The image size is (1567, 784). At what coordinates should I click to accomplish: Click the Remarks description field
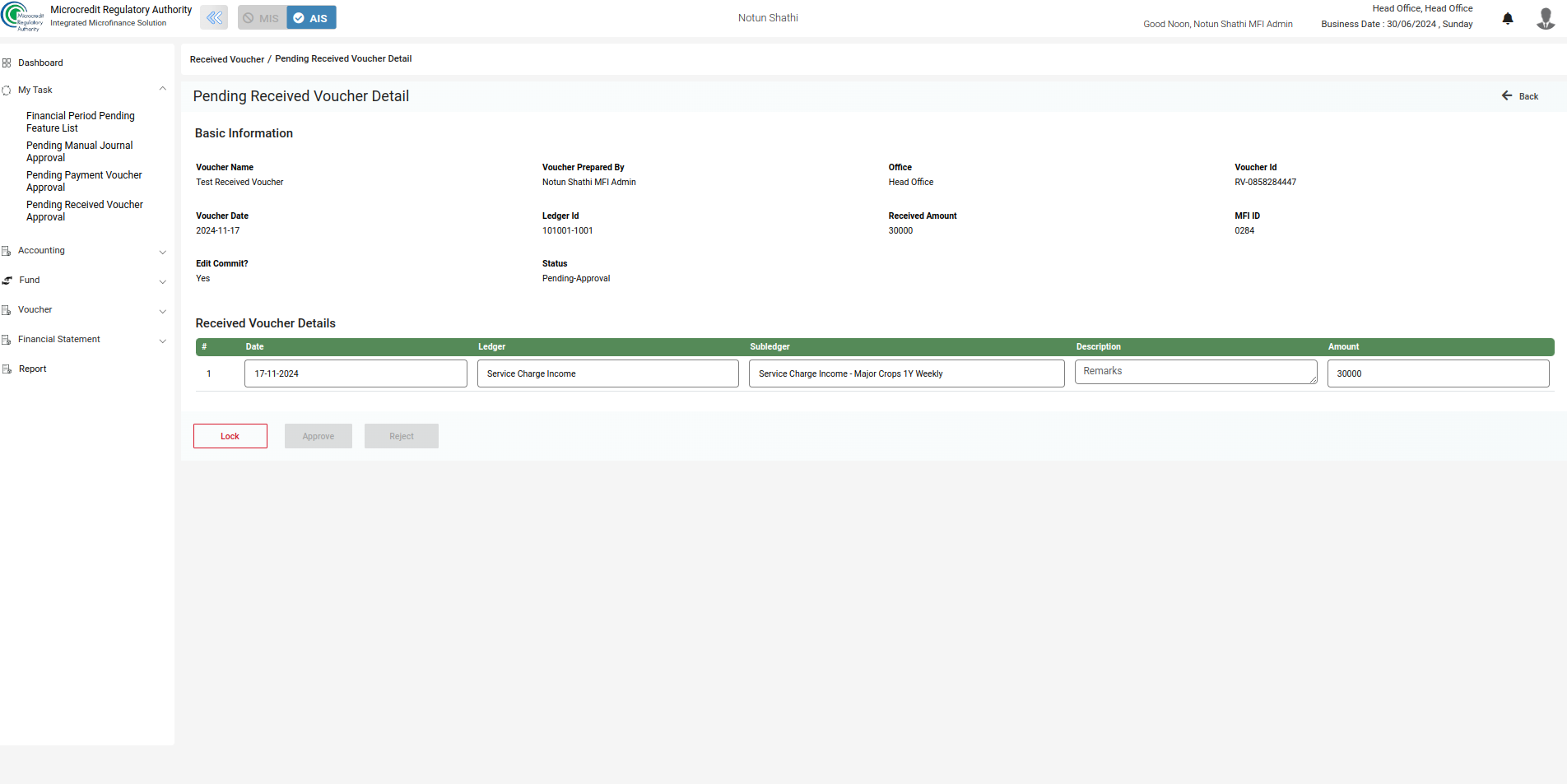click(1195, 372)
